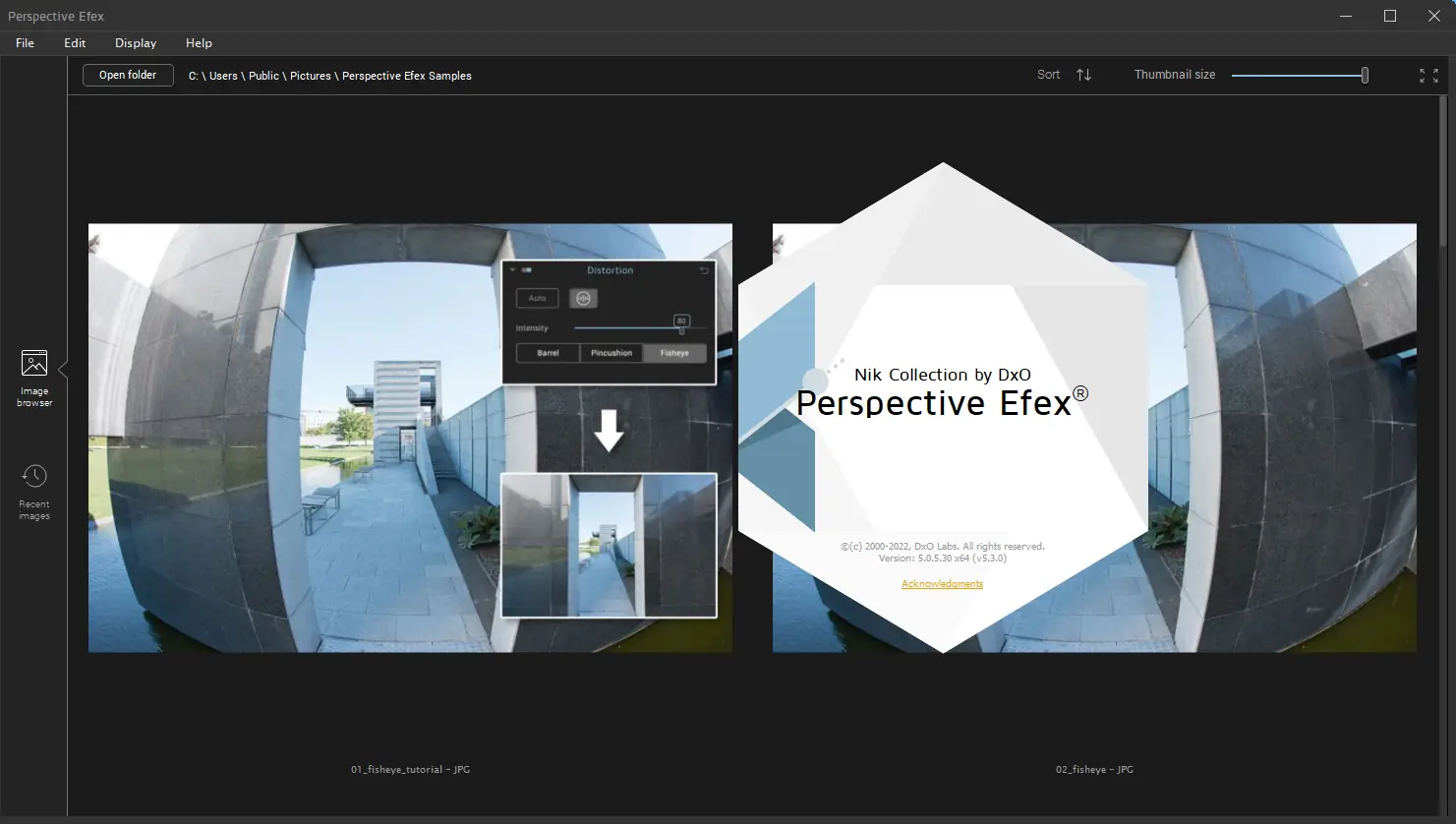Select the 02_fisheye image thumbnail
Screen dimensions: 1456x824
point(1282,438)
